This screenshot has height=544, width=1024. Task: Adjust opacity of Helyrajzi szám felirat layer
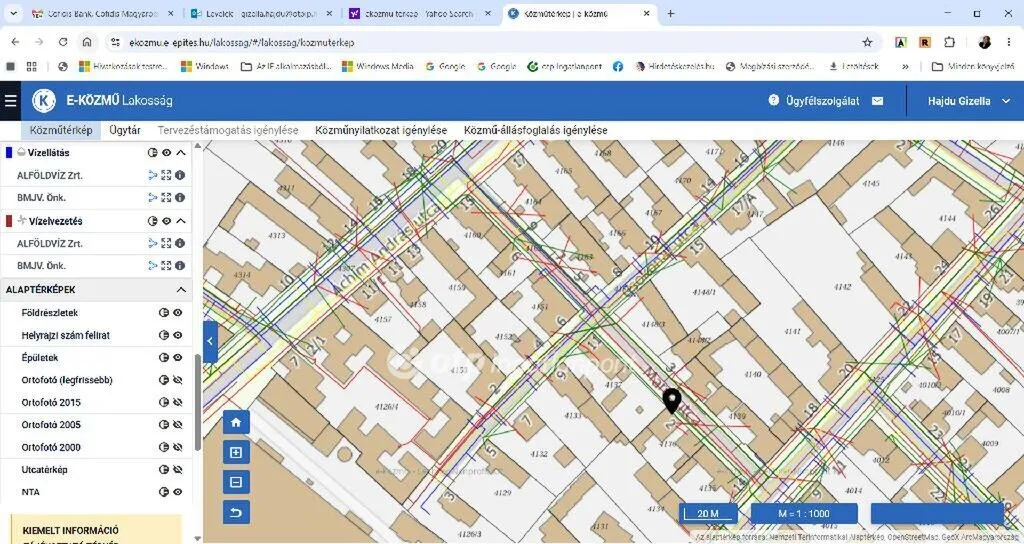point(164,335)
